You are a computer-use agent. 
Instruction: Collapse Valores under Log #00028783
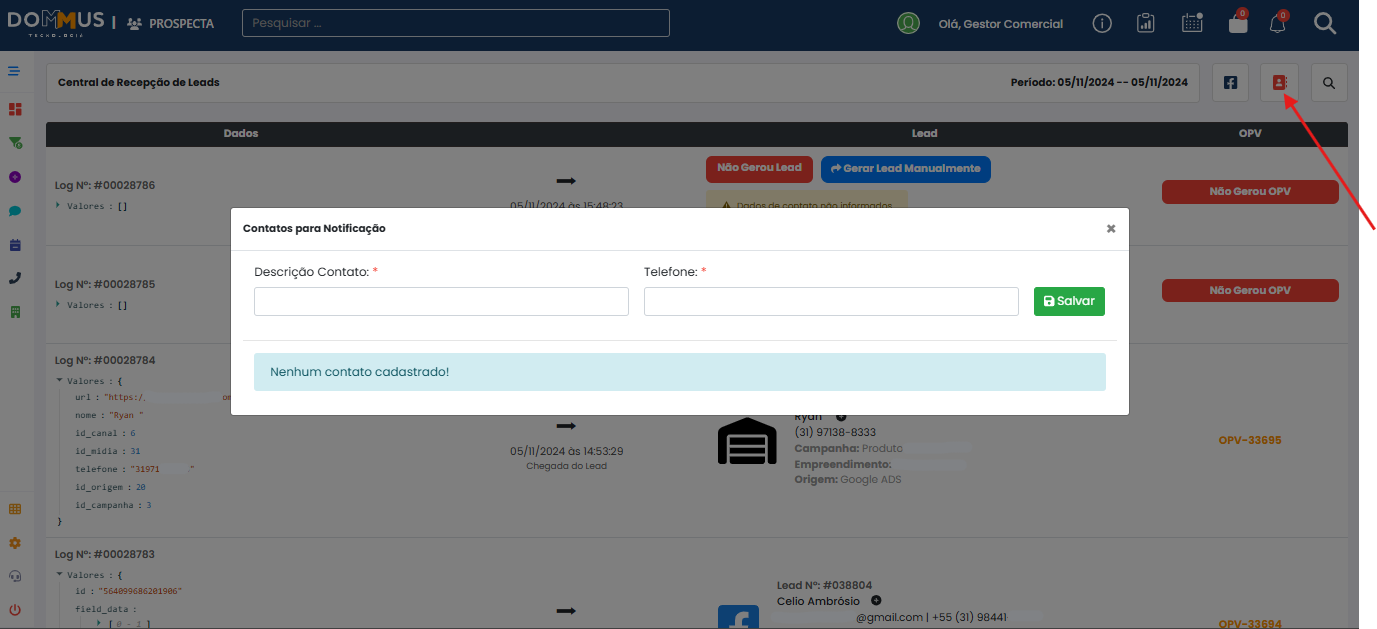(x=59, y=575)
